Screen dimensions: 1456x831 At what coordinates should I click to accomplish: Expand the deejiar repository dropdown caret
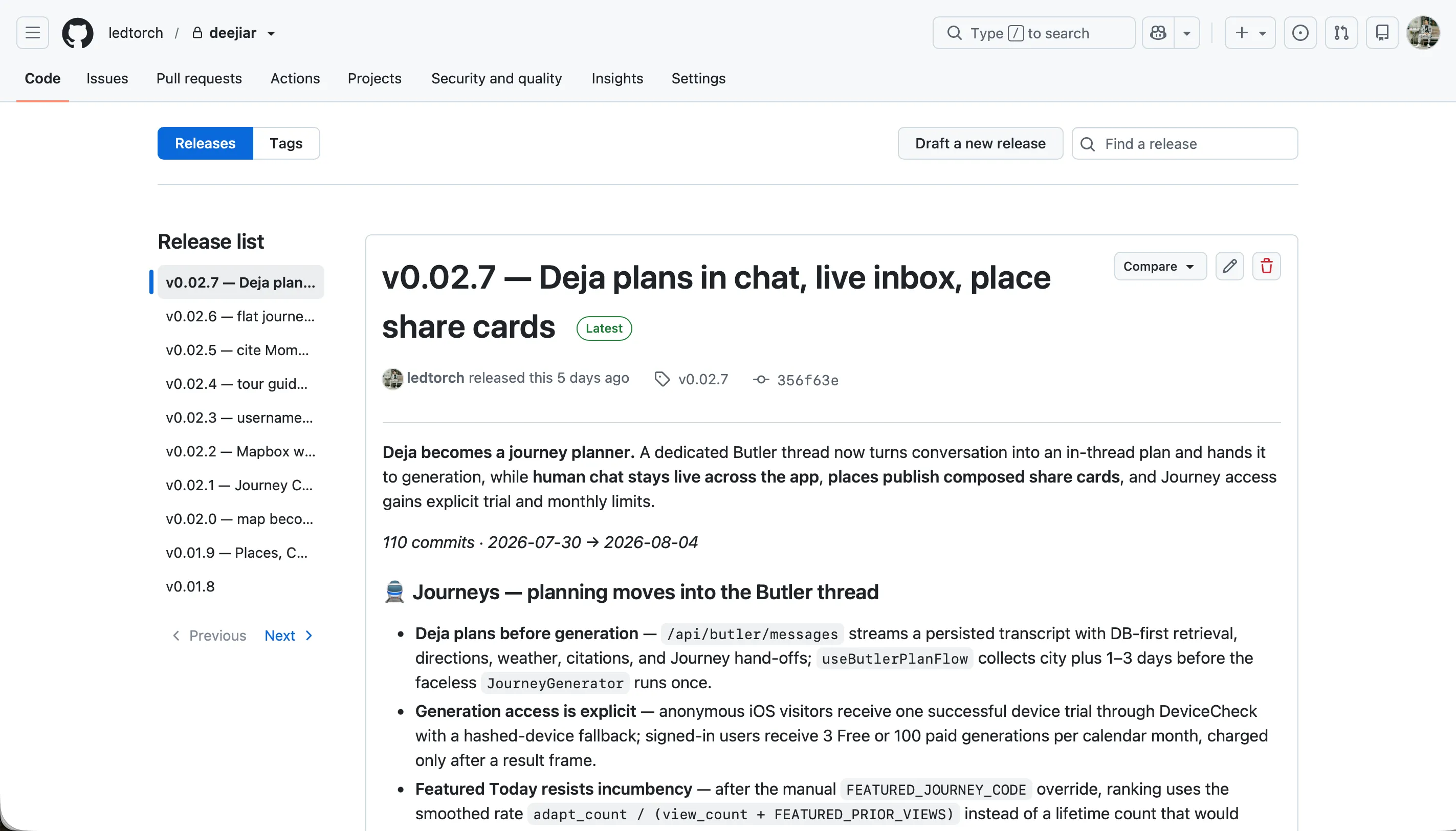(x=272, y=33)
